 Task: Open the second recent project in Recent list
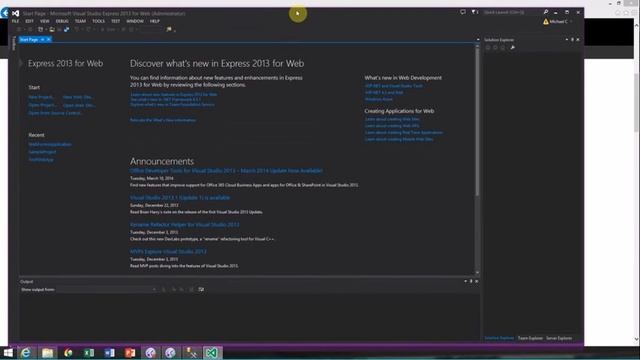click(x=42, y=152)
